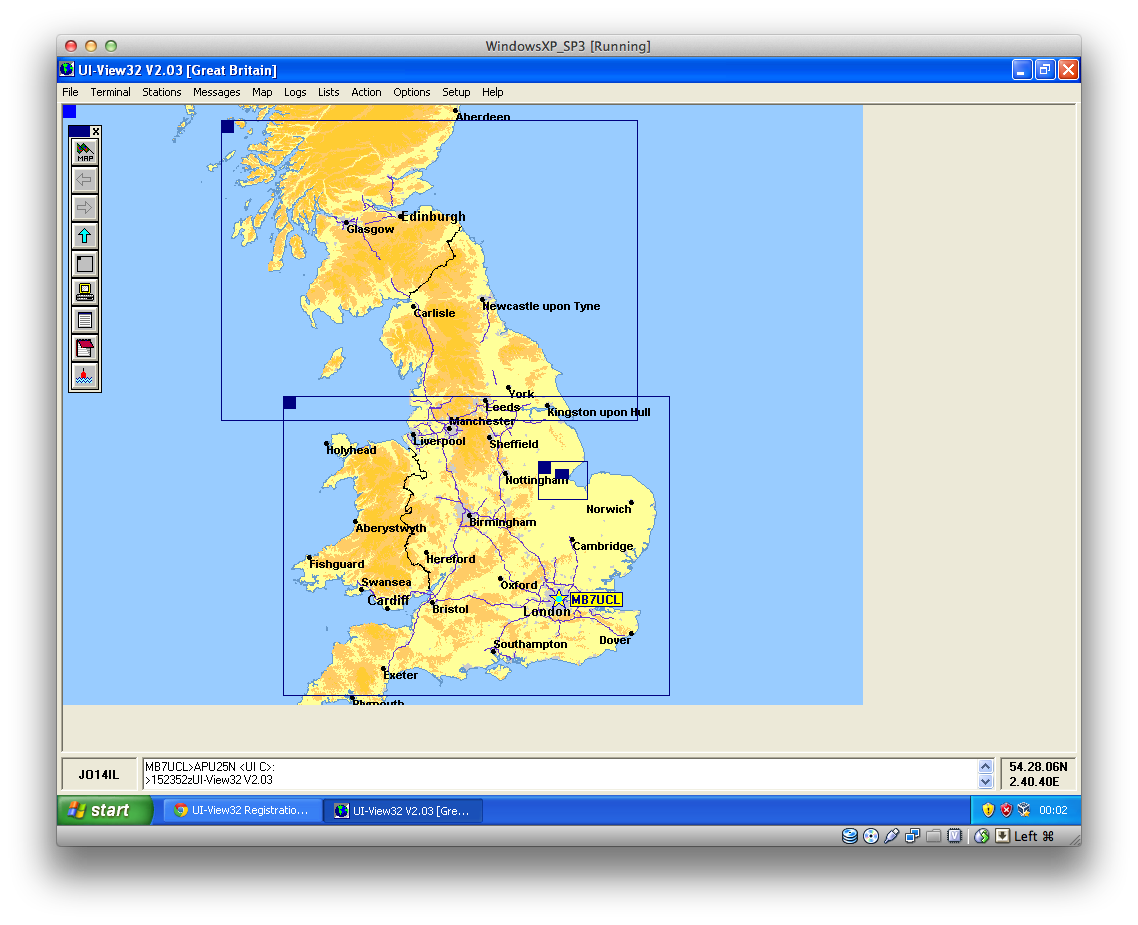Click the greyed left arrow (previous map) button

85,180
